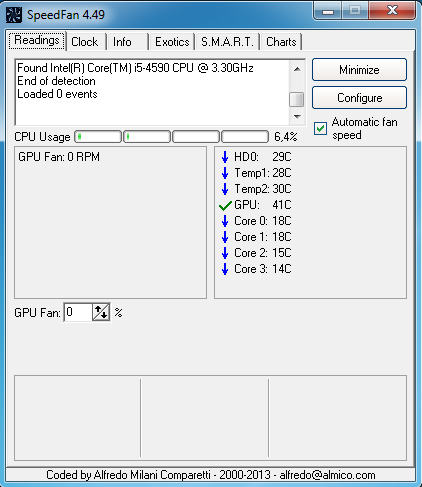Click the blue down arrow beside Core 2
The image size is (422, 487).
(225, 253)
